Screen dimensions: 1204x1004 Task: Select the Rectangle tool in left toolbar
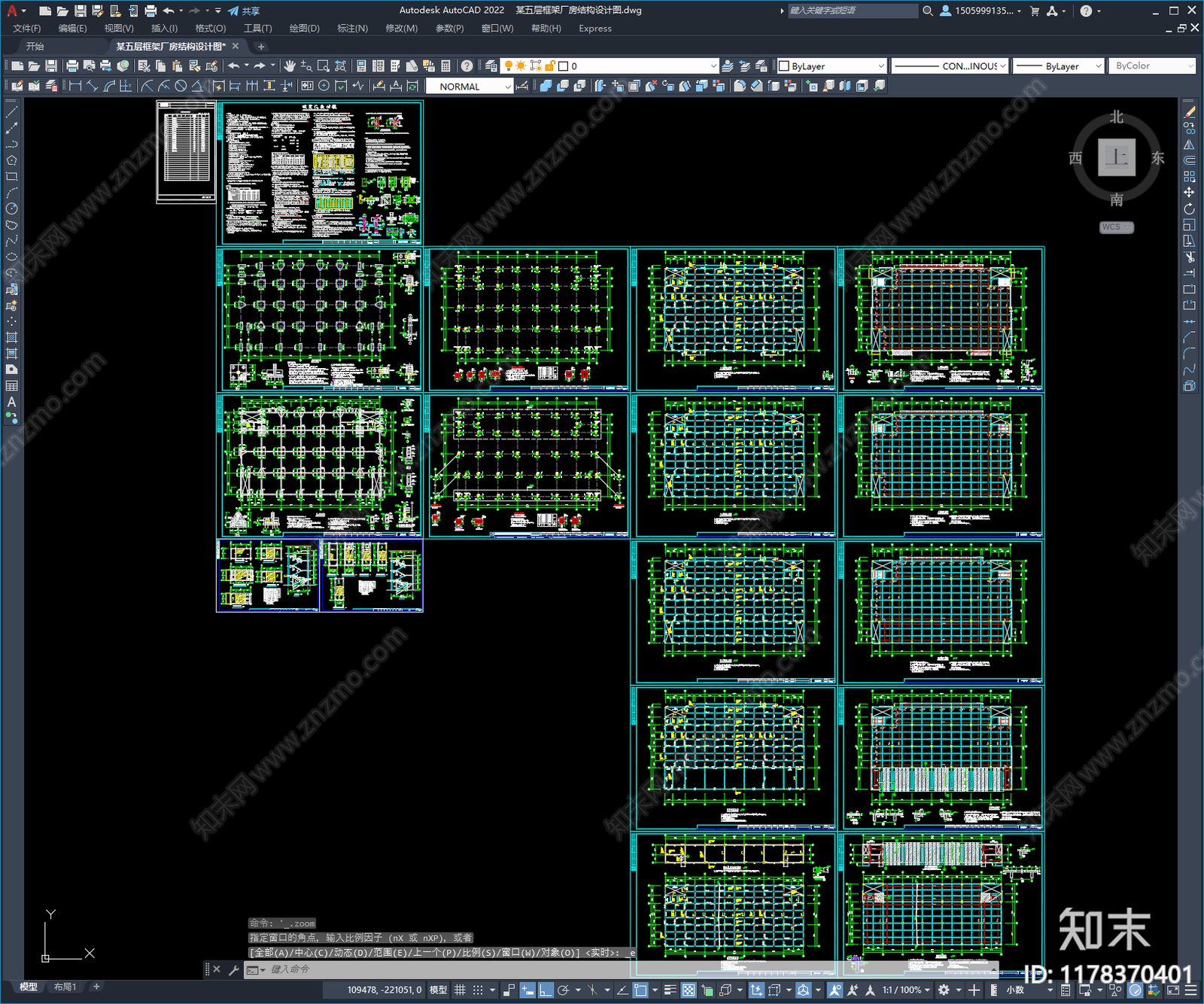(x=11, y=177)
